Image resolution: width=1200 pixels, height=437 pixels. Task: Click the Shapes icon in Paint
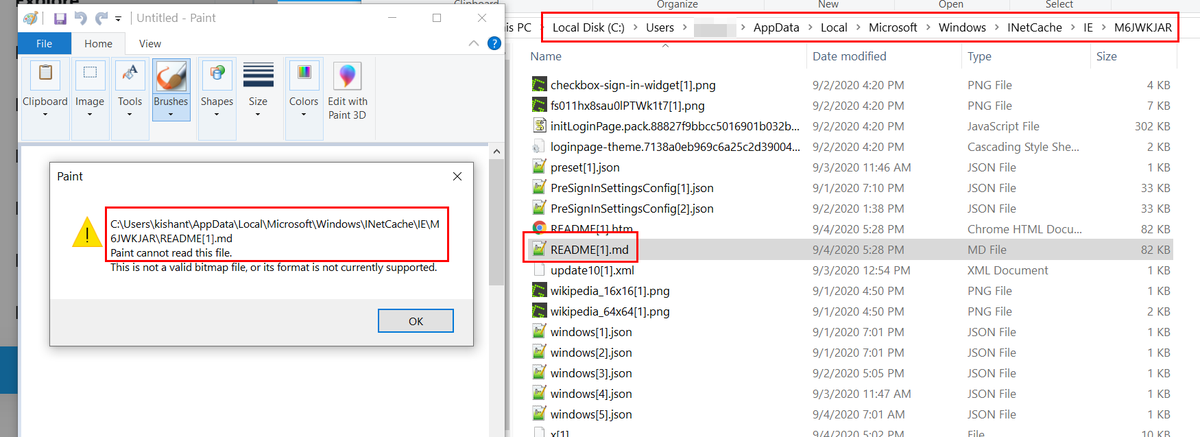tap(216, 75)
